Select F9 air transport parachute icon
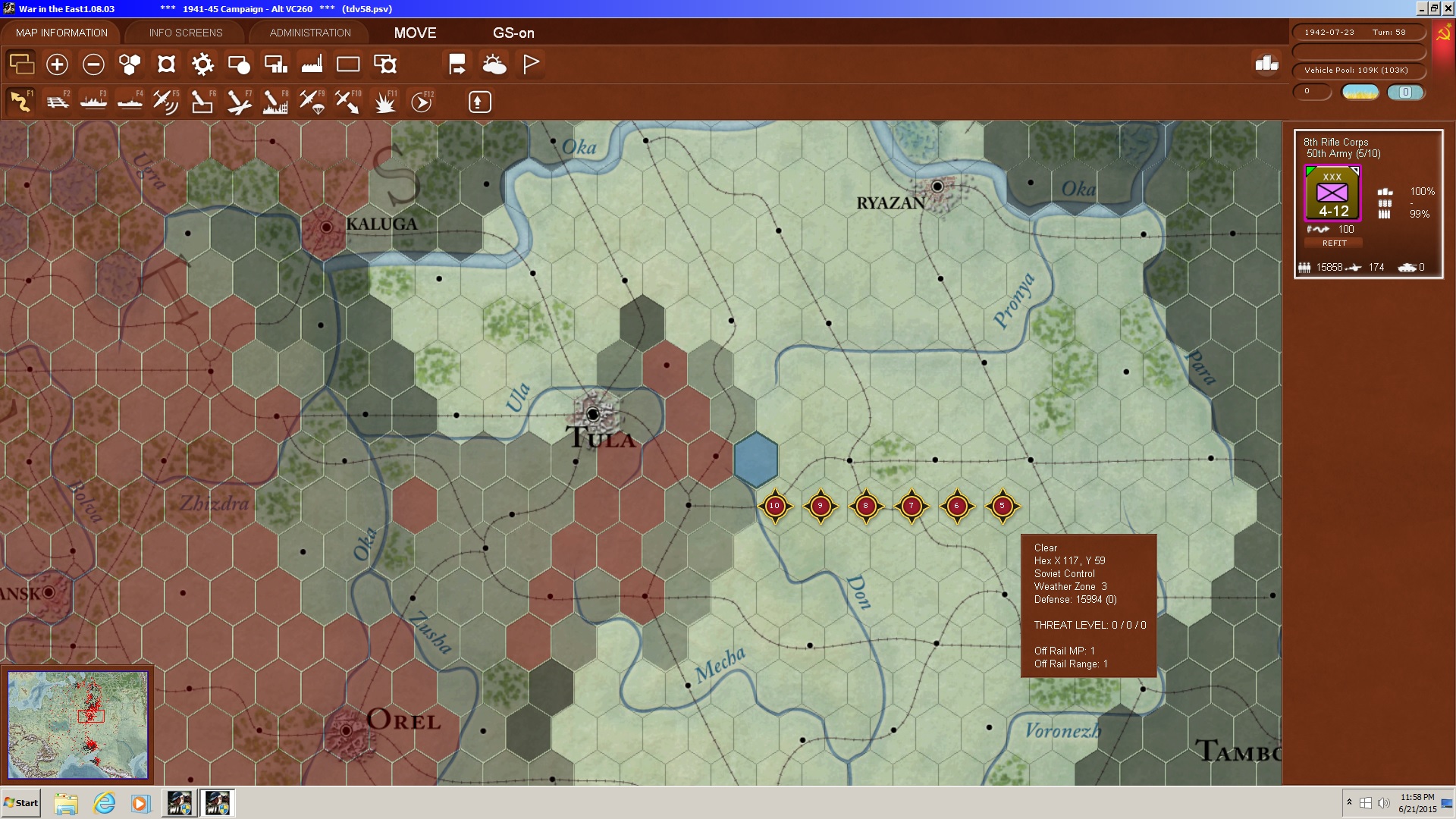Screen dimensions: 1456x819 coord(312,102)
